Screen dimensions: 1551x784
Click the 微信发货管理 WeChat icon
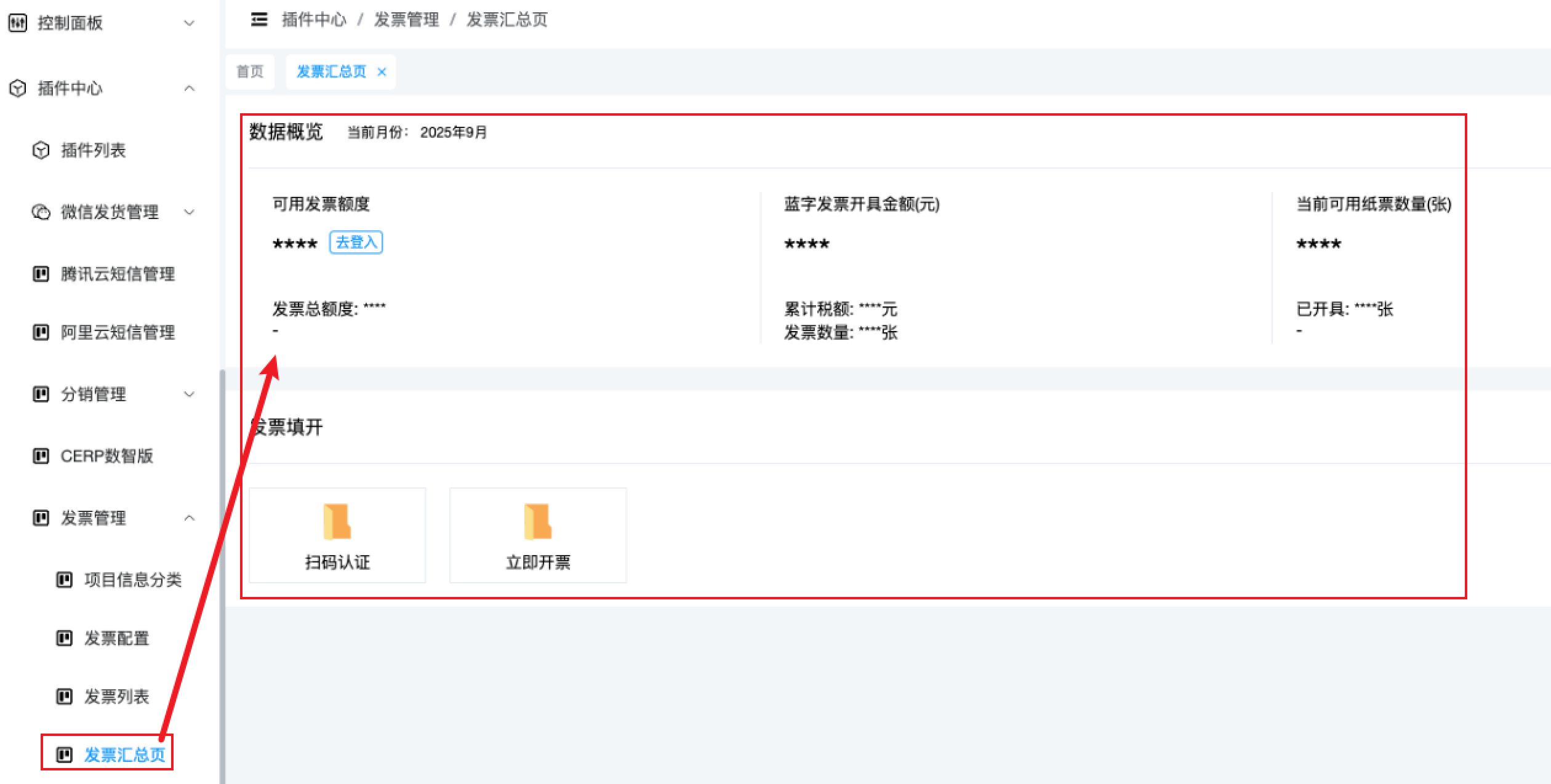41,212
